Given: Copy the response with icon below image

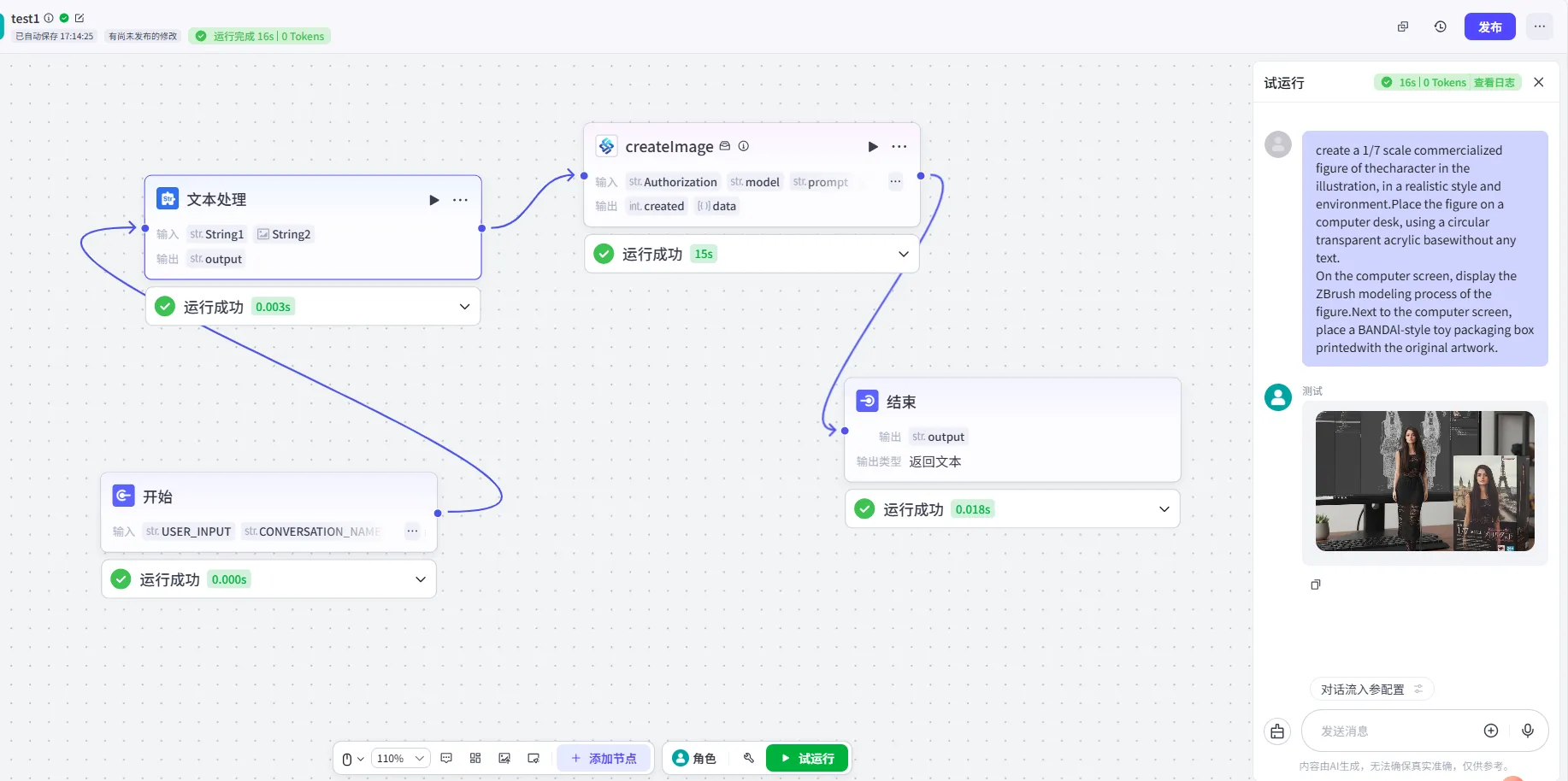Looking at the screenshot, I should coord(1316,584).
